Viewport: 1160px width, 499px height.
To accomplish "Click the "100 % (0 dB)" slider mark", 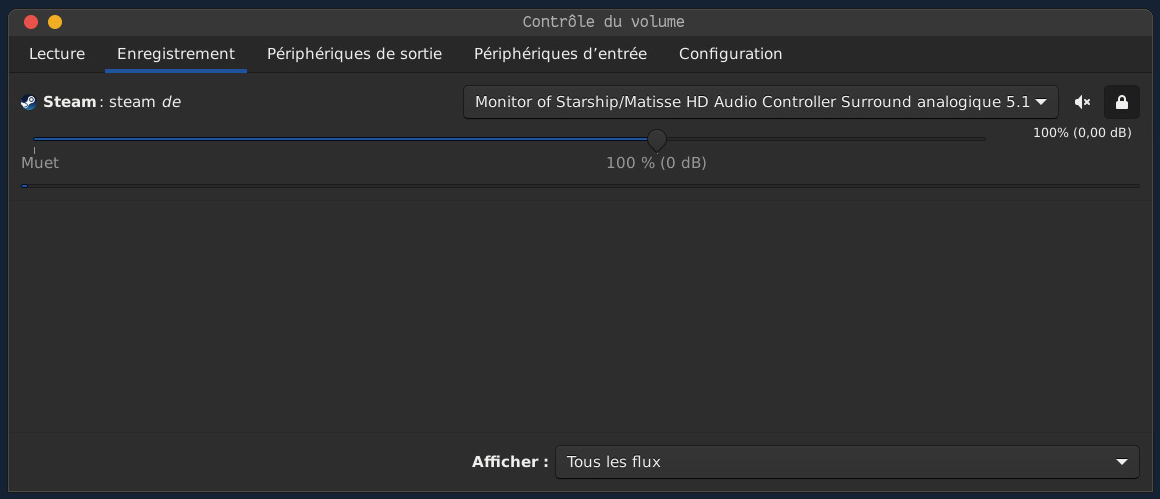I will 656,162.
